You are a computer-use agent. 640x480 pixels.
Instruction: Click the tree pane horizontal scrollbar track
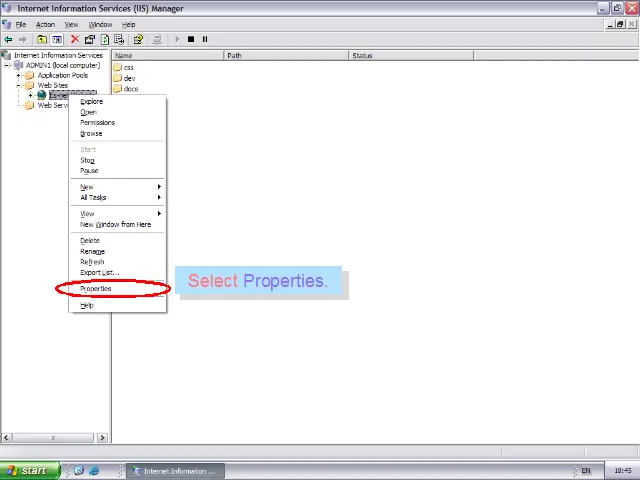tap(52, 438)
